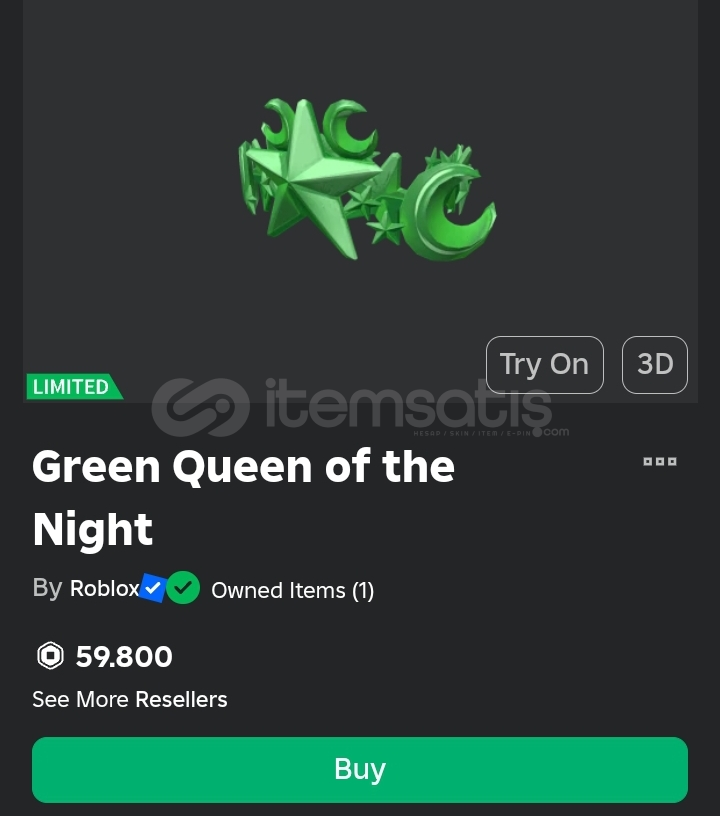Select the item preview image area
Image resolution: width=720 pixels, height=816 pixels.
(360, 201)
